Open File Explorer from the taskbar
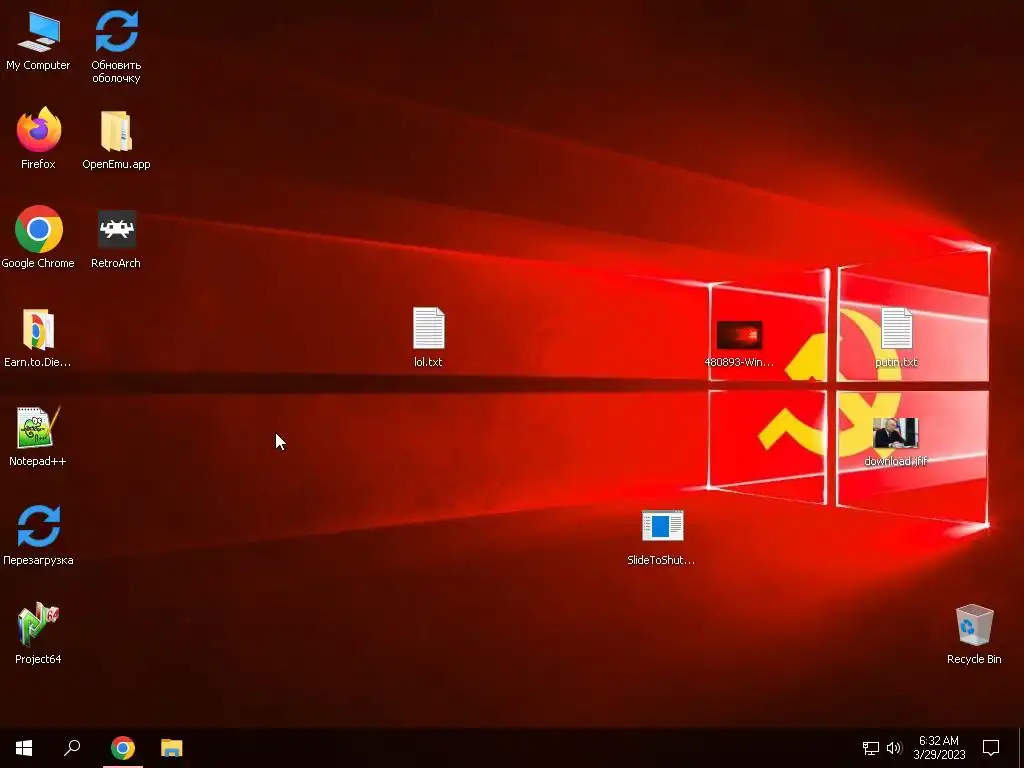Image resolution: width=1024 pixels, height=768 pixels. click(x=172, y=748)
